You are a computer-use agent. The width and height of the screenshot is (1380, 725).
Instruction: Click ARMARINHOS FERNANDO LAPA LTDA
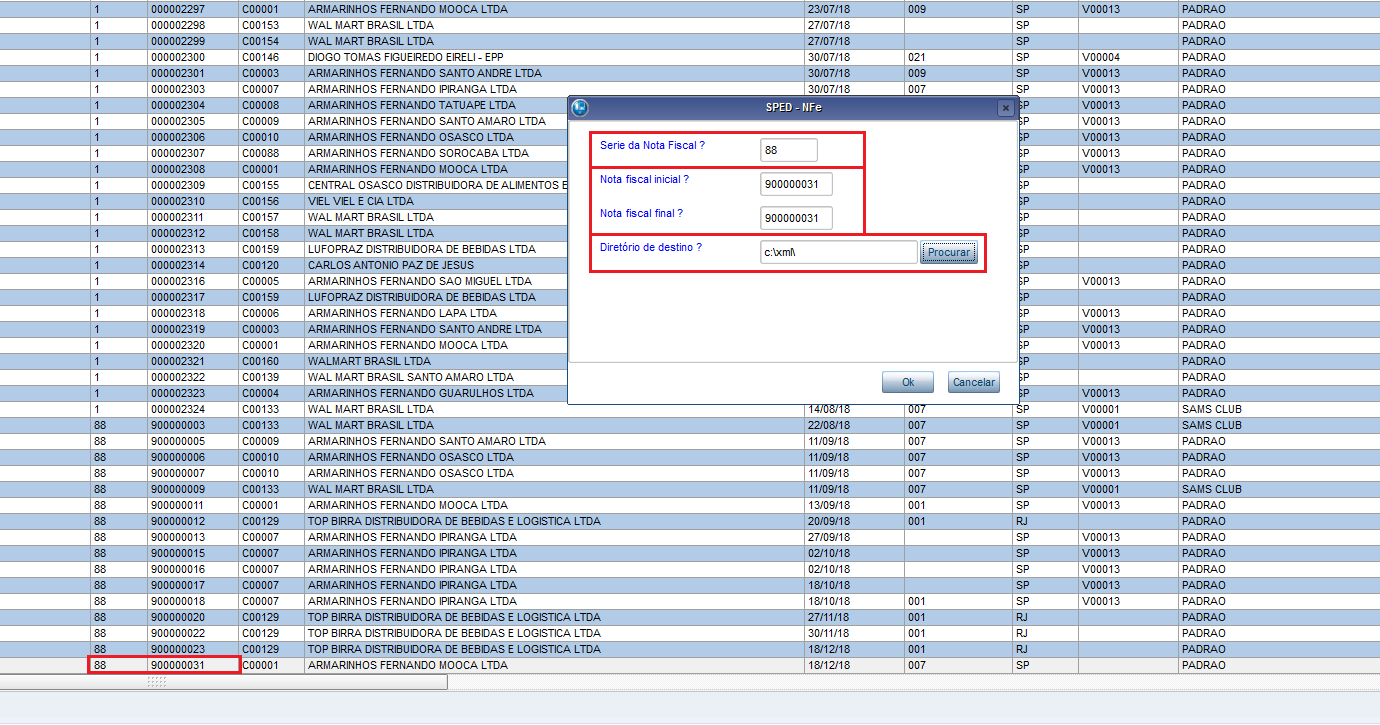402,313
